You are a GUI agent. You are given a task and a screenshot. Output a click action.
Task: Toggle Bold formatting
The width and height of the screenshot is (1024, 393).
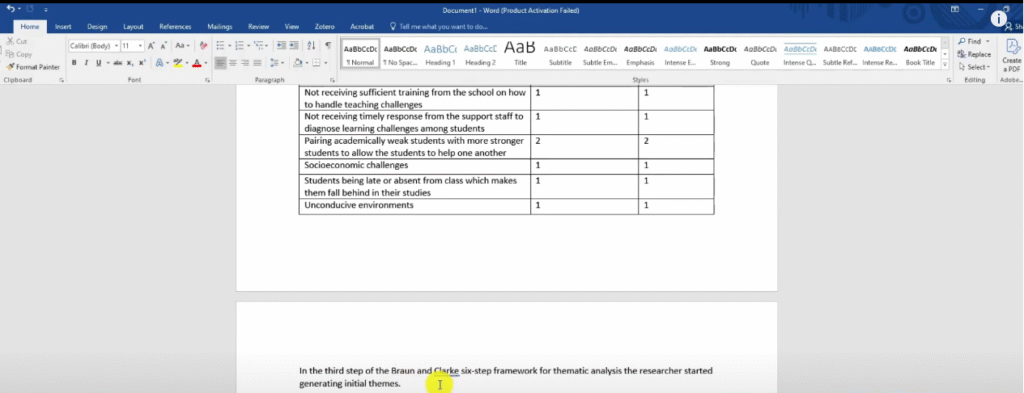point(74,63)
